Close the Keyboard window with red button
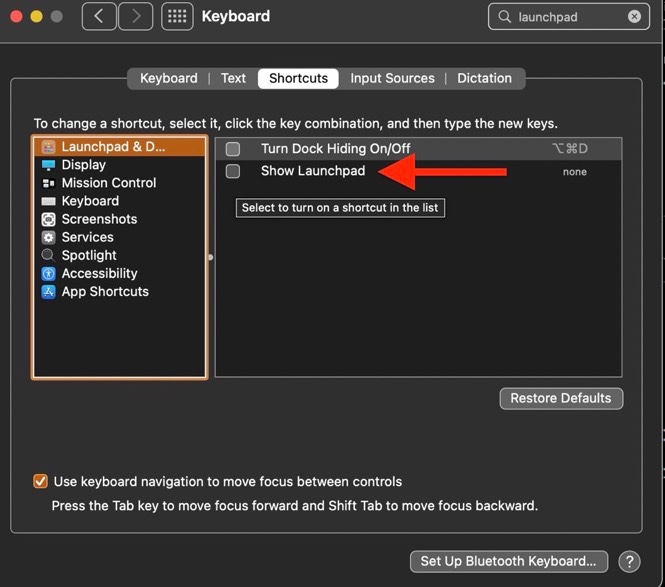This screenshot has width=665, height=587. 17,17
